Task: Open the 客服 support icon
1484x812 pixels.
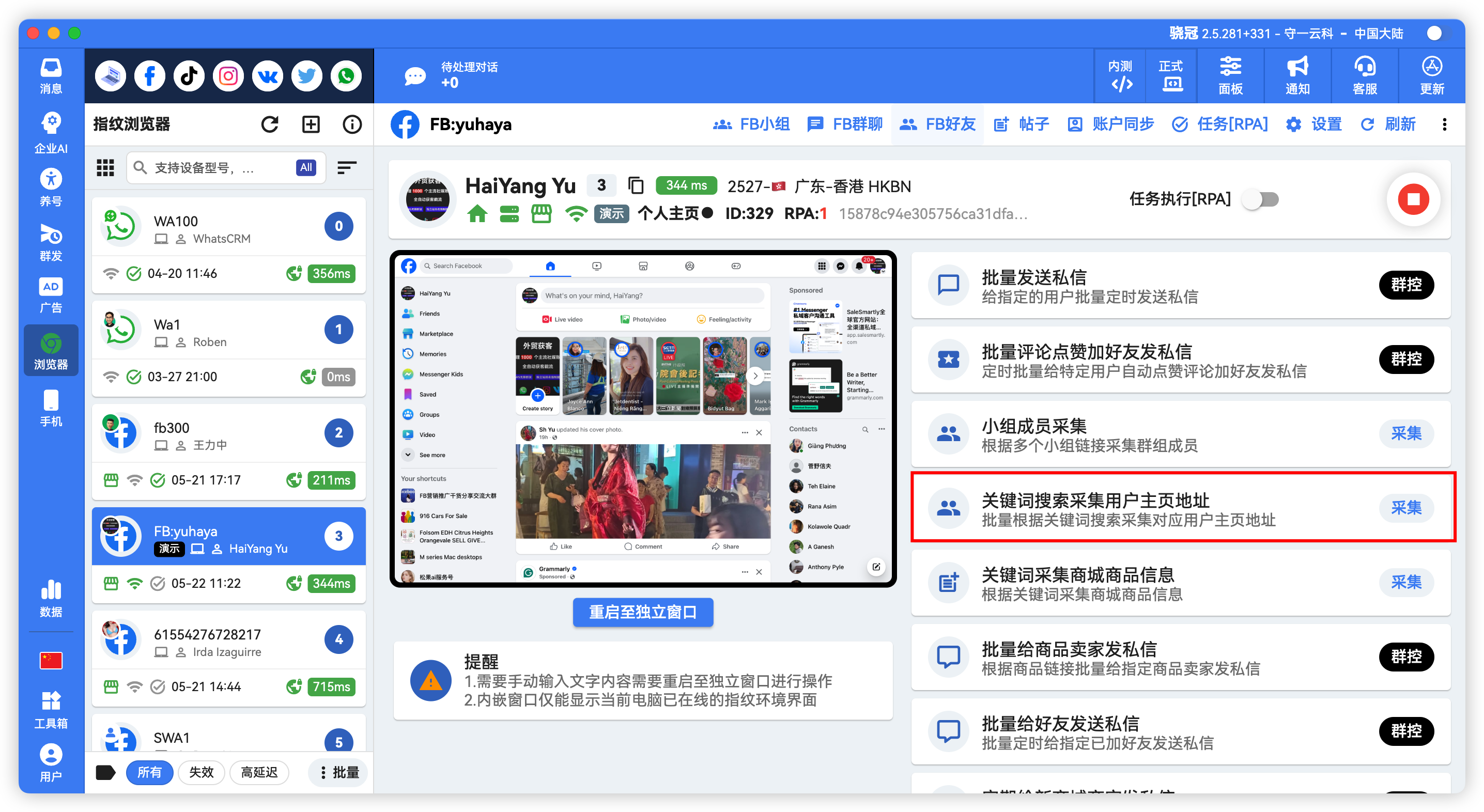Action: [1364, 75]
